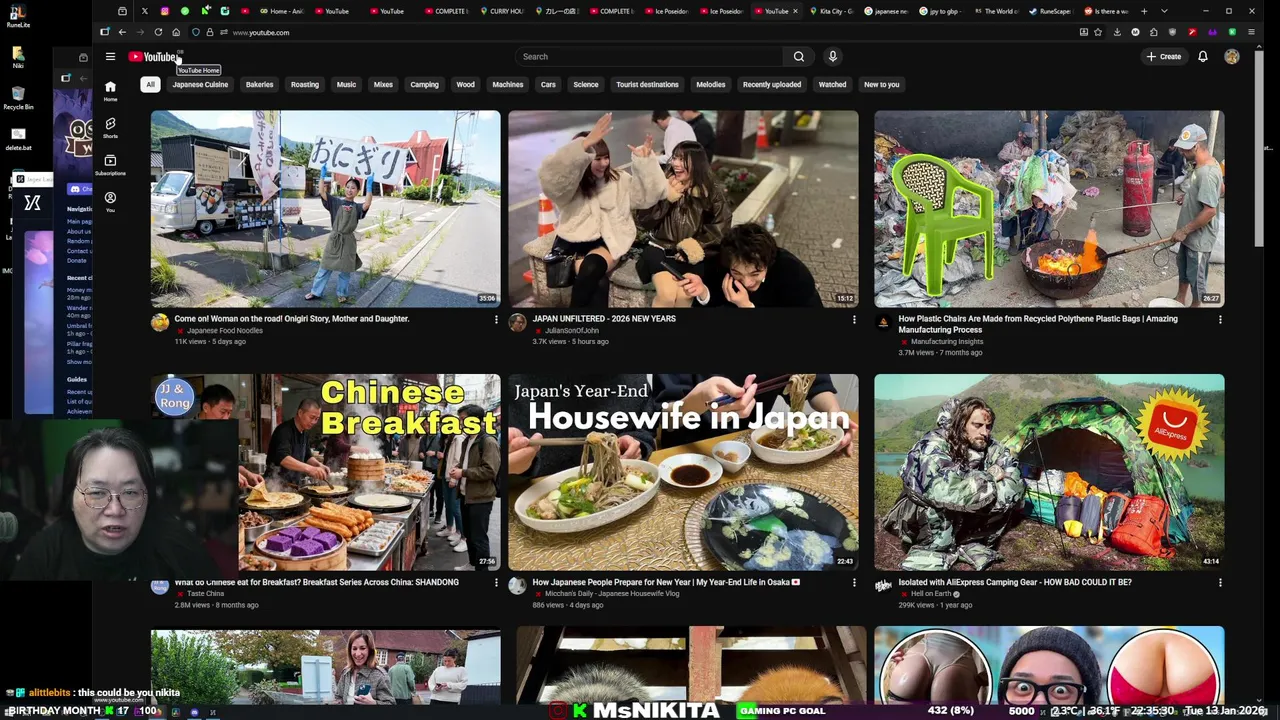This screenshot has width=1280, height=720.
Task: Open Home in the YouTube sidebar
Action: (x=110, y=91)
